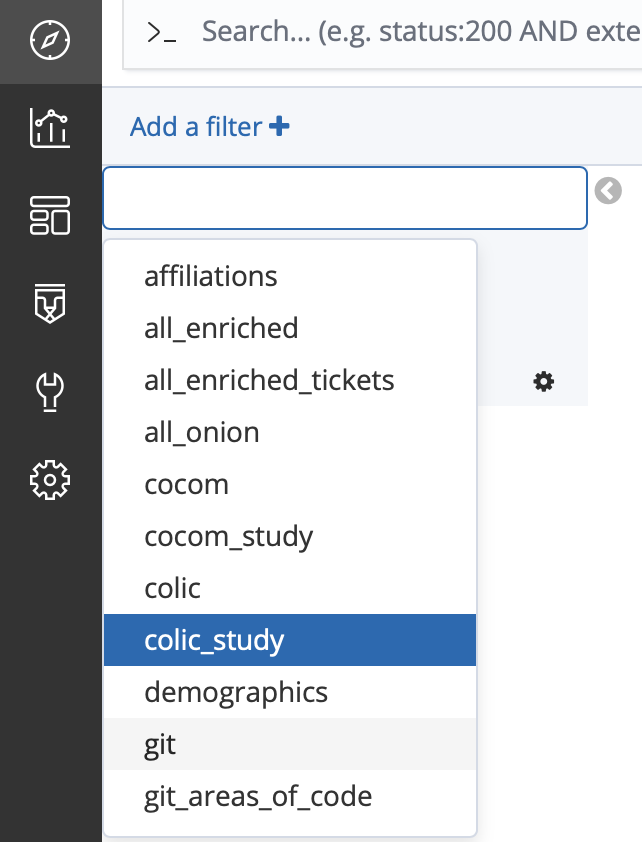This screenshot has height=842, width=642.
Task: Click the console prompt icon in search bar
Action: 161,32
